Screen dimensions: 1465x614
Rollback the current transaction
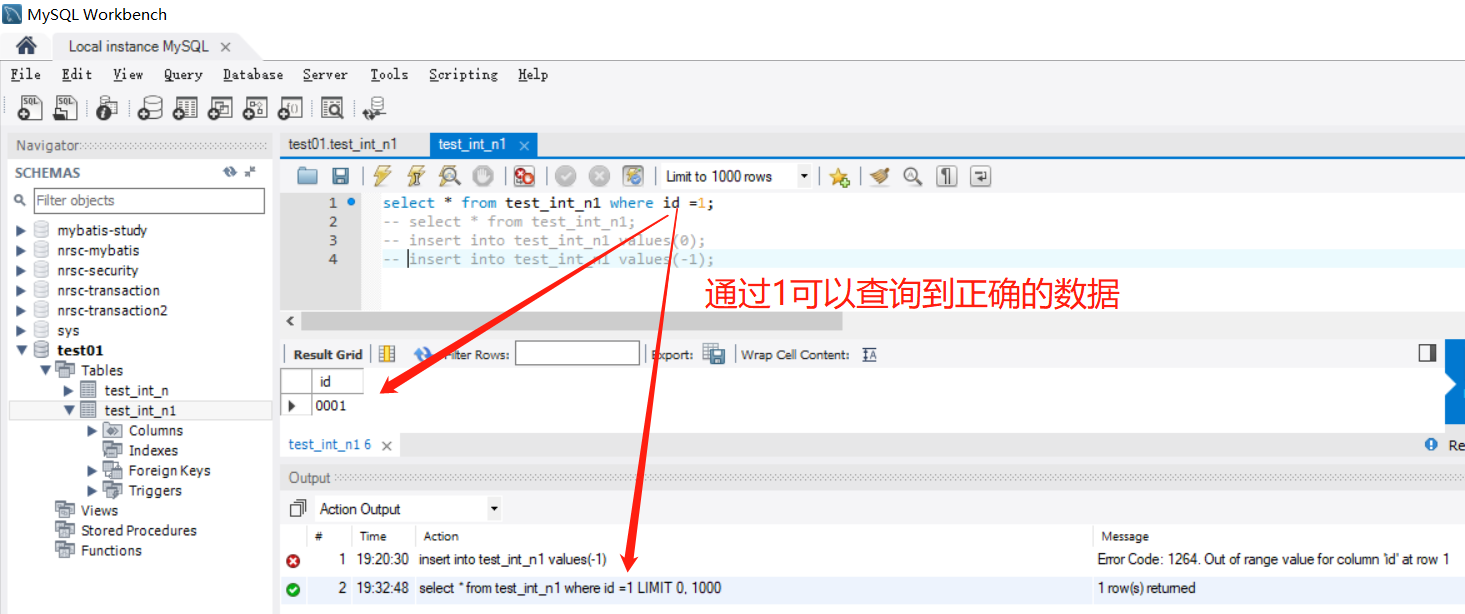coord(599,176)
